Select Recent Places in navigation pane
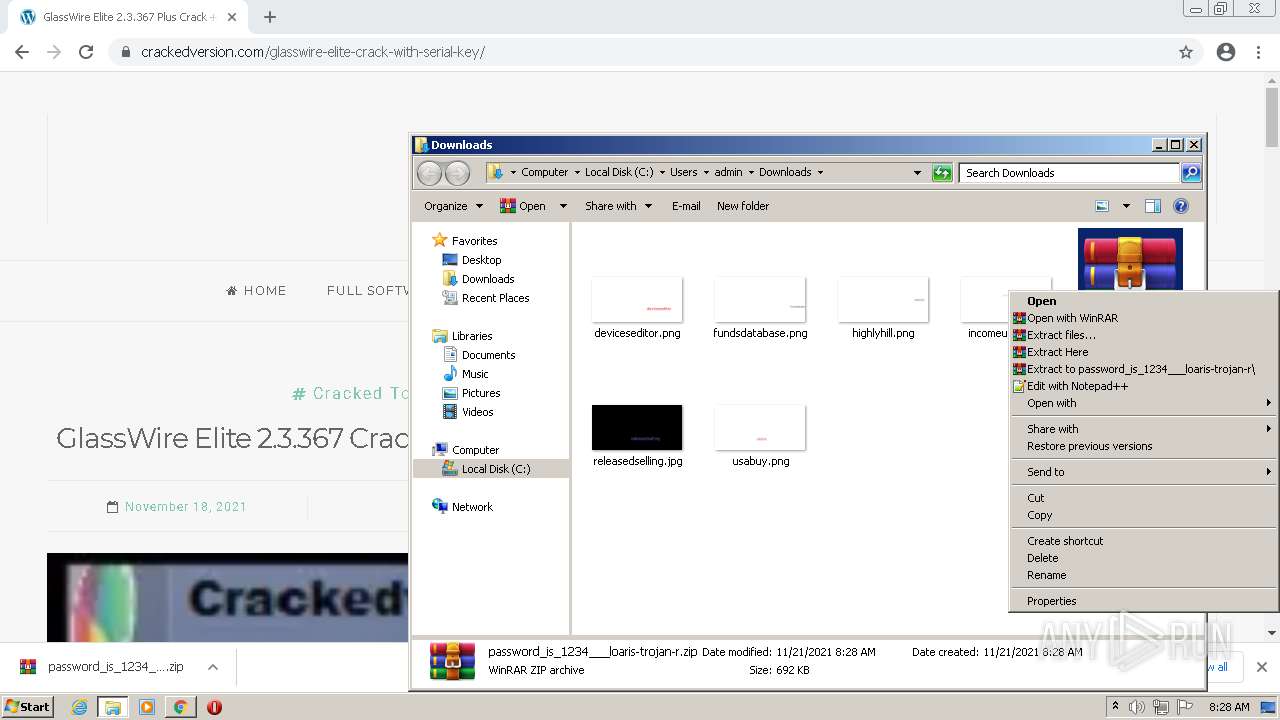 (x=495, y=298)
